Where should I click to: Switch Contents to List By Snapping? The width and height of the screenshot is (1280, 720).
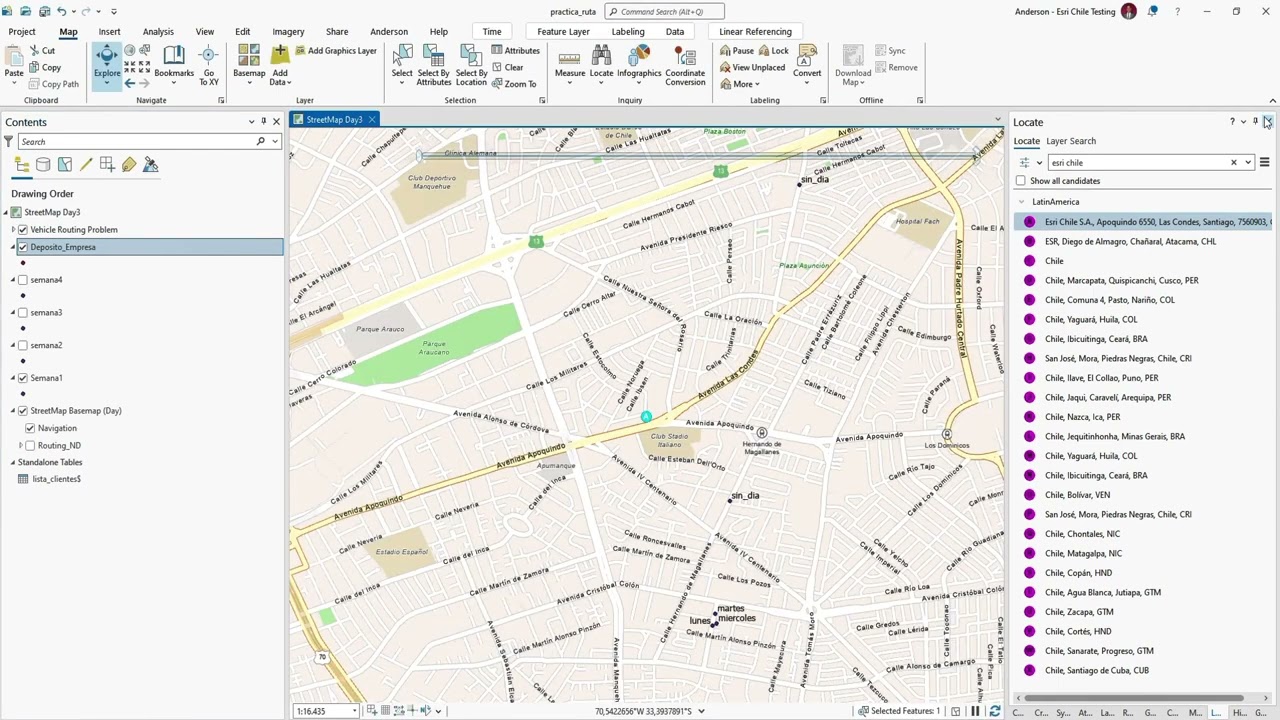[107, 165]
